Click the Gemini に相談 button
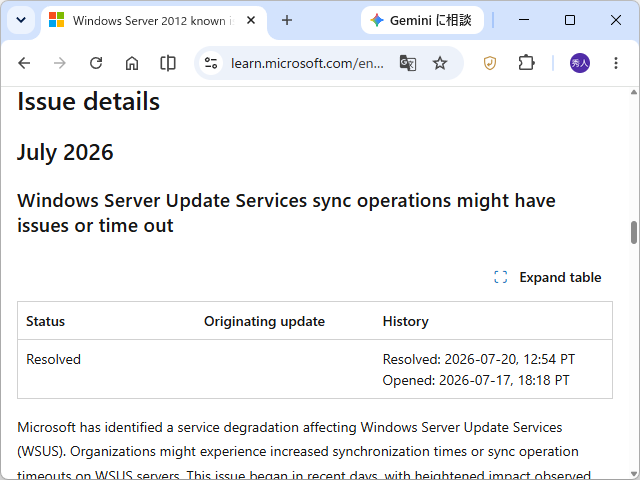 422,20
